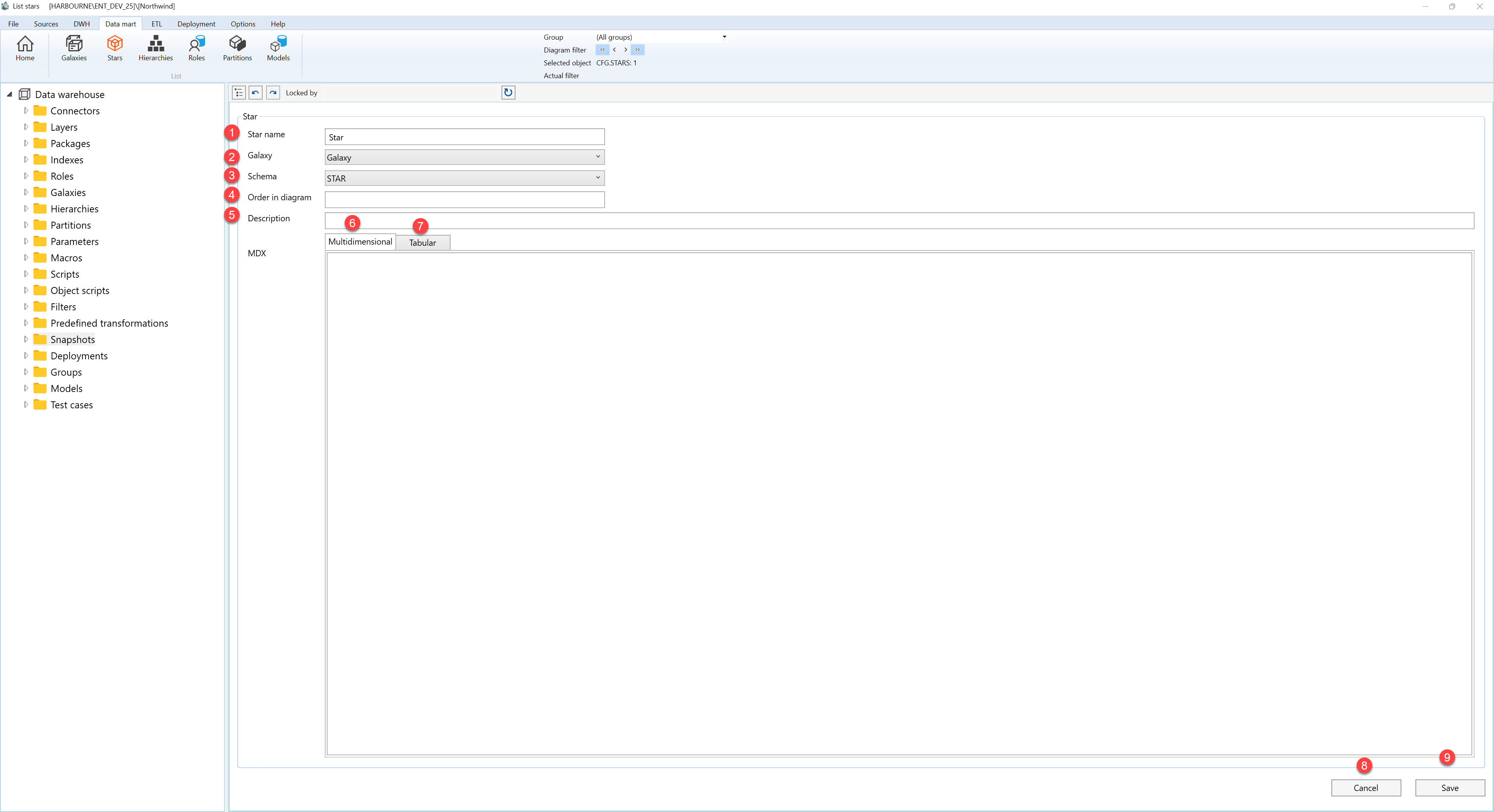Click the Snapshots folder icon
1494x812 pixels.
point(40,339)
